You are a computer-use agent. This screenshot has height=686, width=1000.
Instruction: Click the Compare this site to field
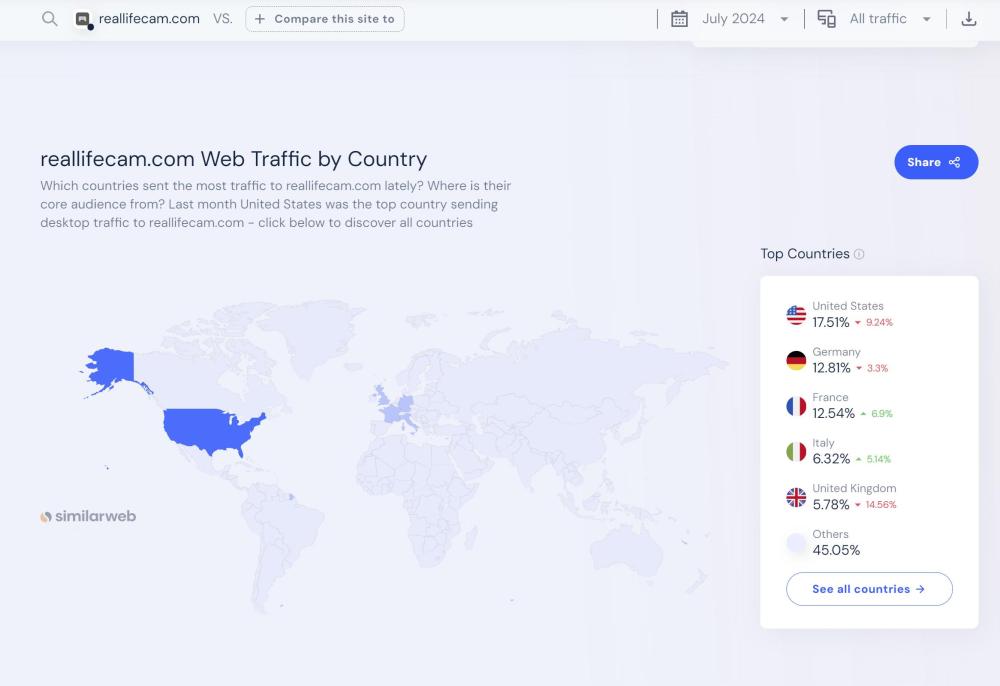pyautogui.click(x=325, y=19)
